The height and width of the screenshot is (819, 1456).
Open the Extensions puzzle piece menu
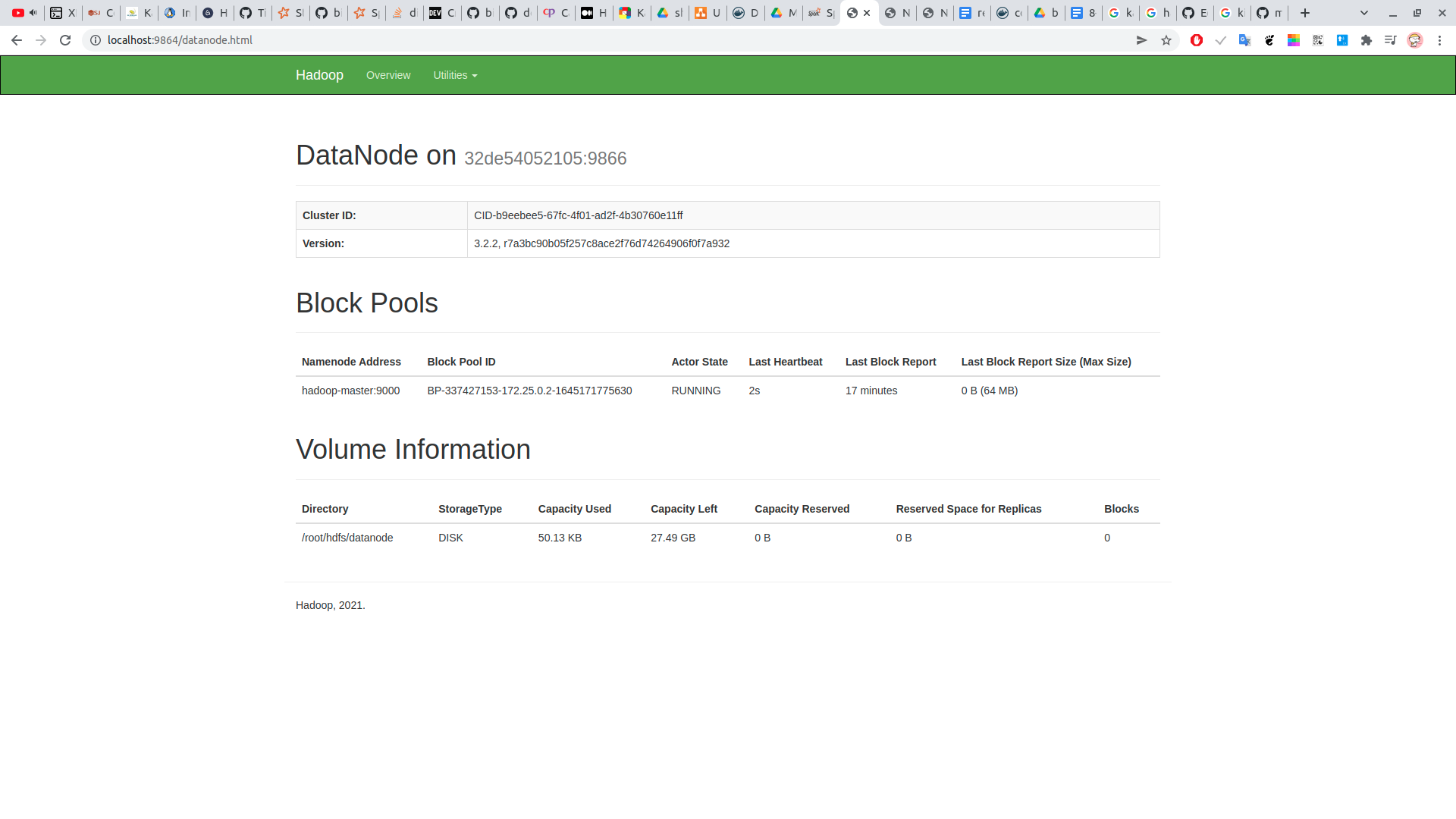[x=1367, y=40]
